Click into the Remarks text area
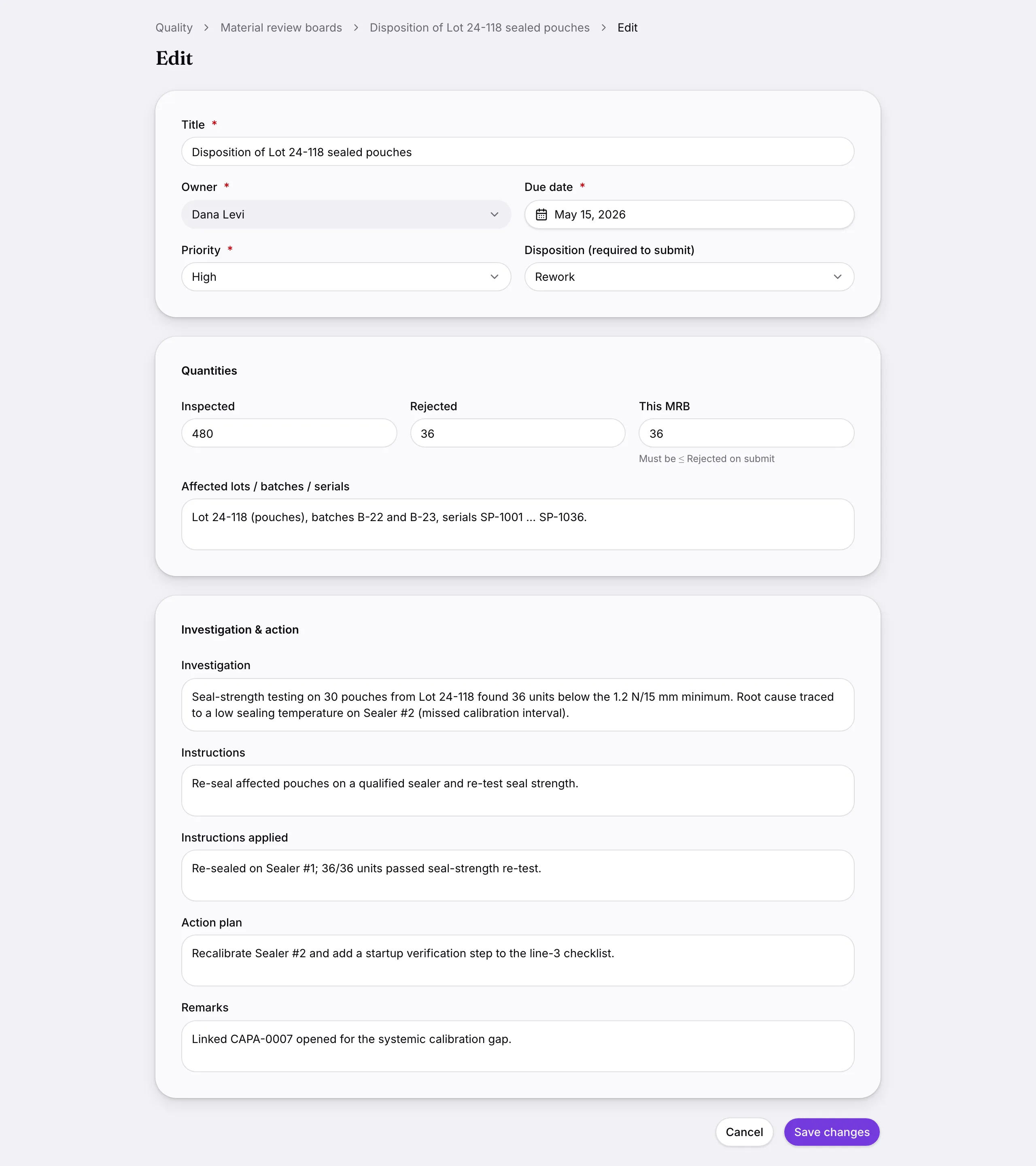Viewport: 1036px width, 1166px height. point(518,1046)
